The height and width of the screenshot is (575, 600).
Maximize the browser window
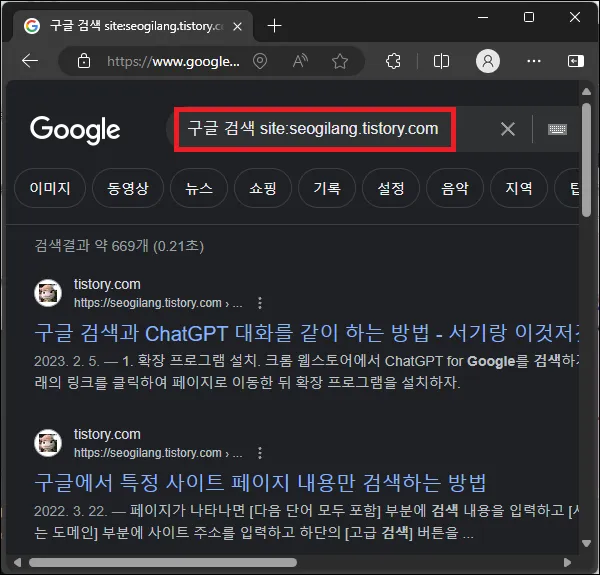(529, 17)
